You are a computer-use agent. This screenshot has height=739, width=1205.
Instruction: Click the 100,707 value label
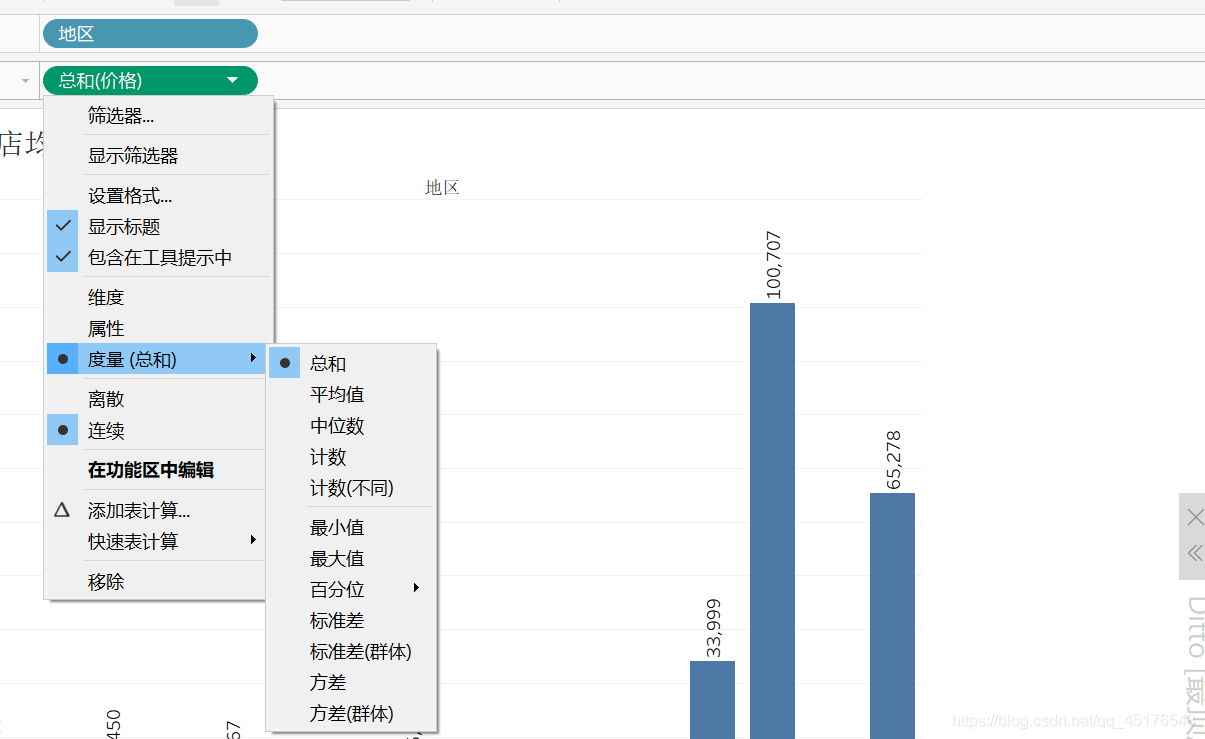(773, 265)
